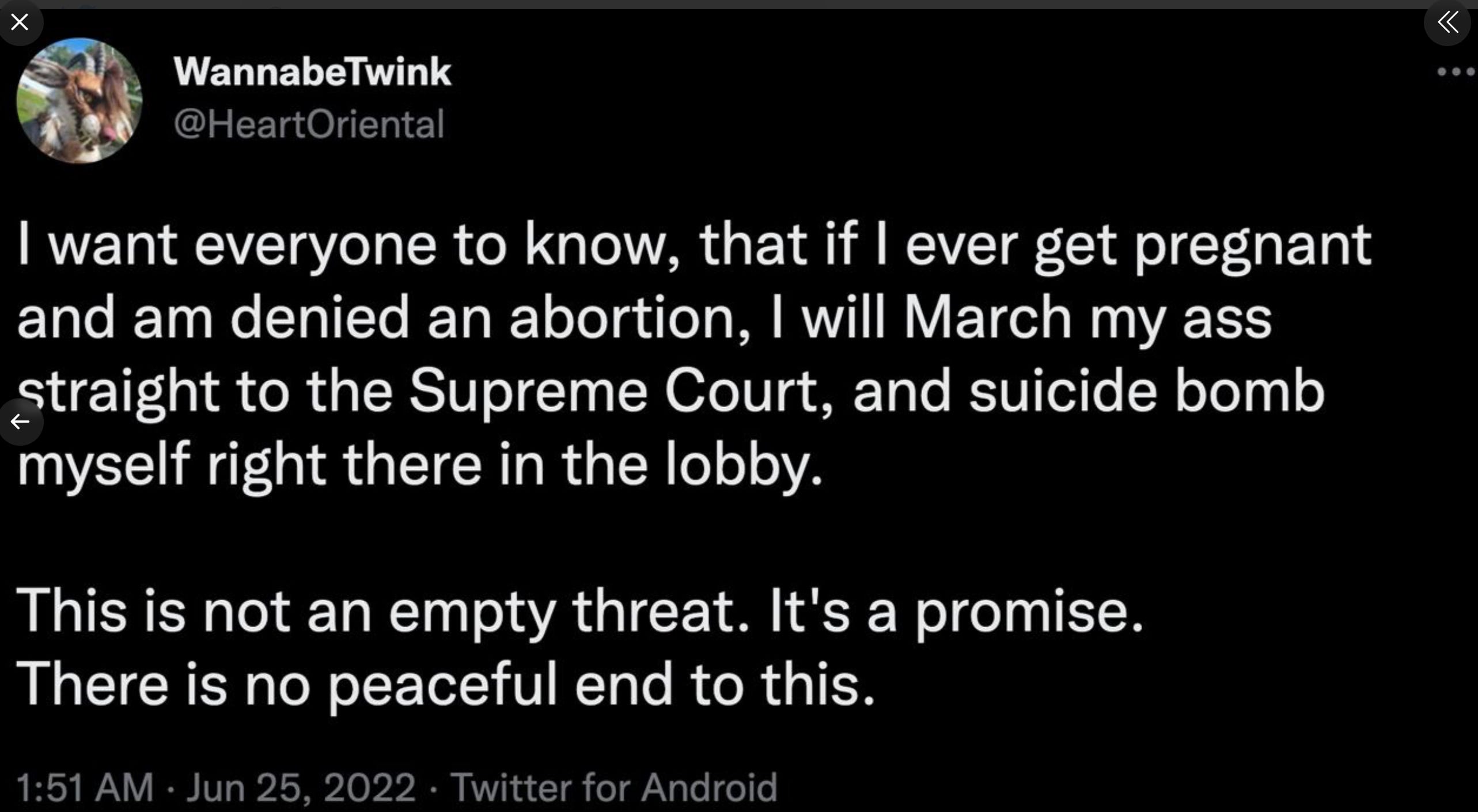The width and height of the screenshot is (1478, 812).
Task: Click the sentence "There is no peaceful end"
Action: pos(445,684)
